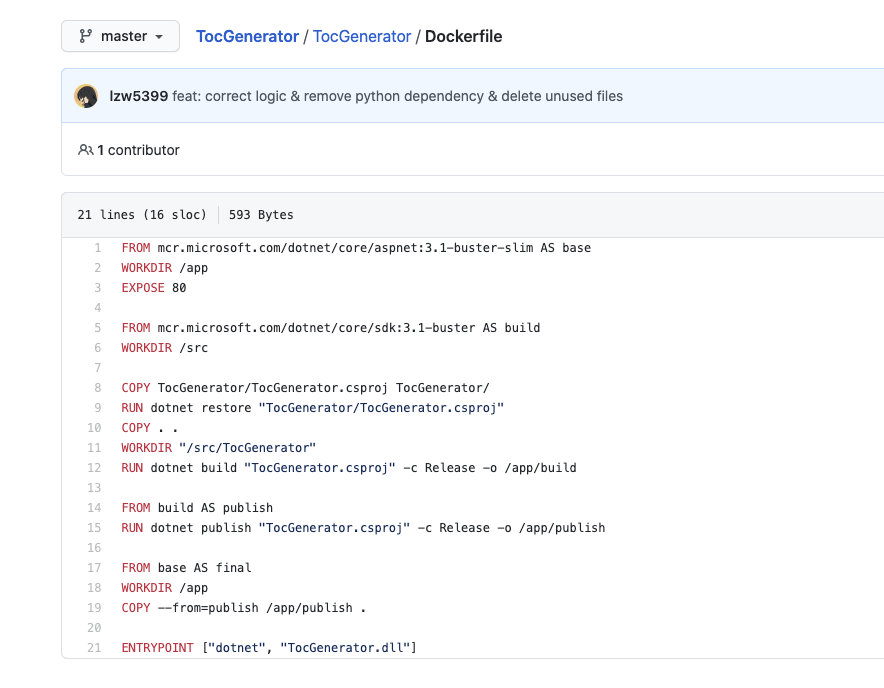Click the 1 contributor label
This screenshot has width=884, height=688.
pos(138,150)
